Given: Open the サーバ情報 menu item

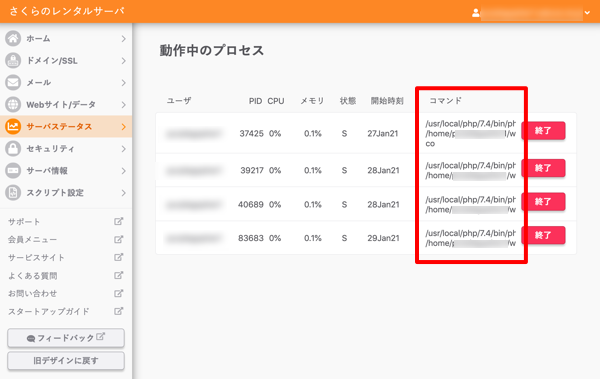Looking at the screenshot, I should coord(66,171).
